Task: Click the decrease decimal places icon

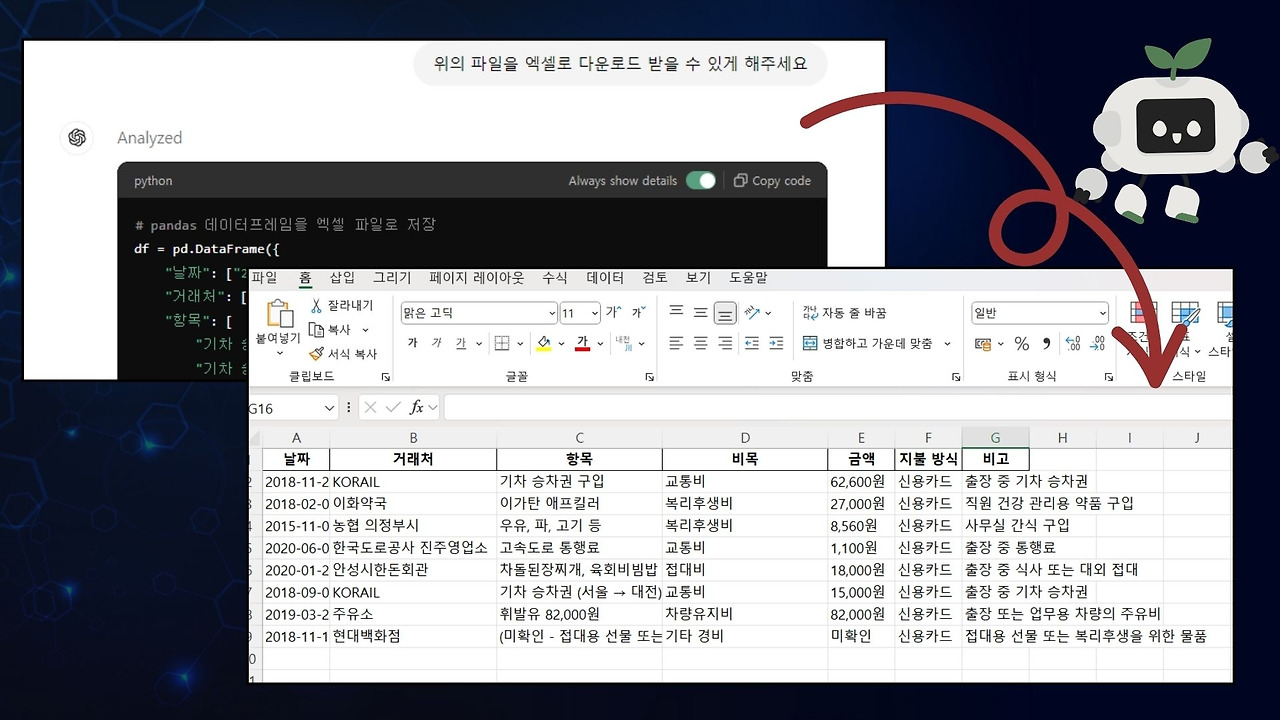Action: 1099,344
